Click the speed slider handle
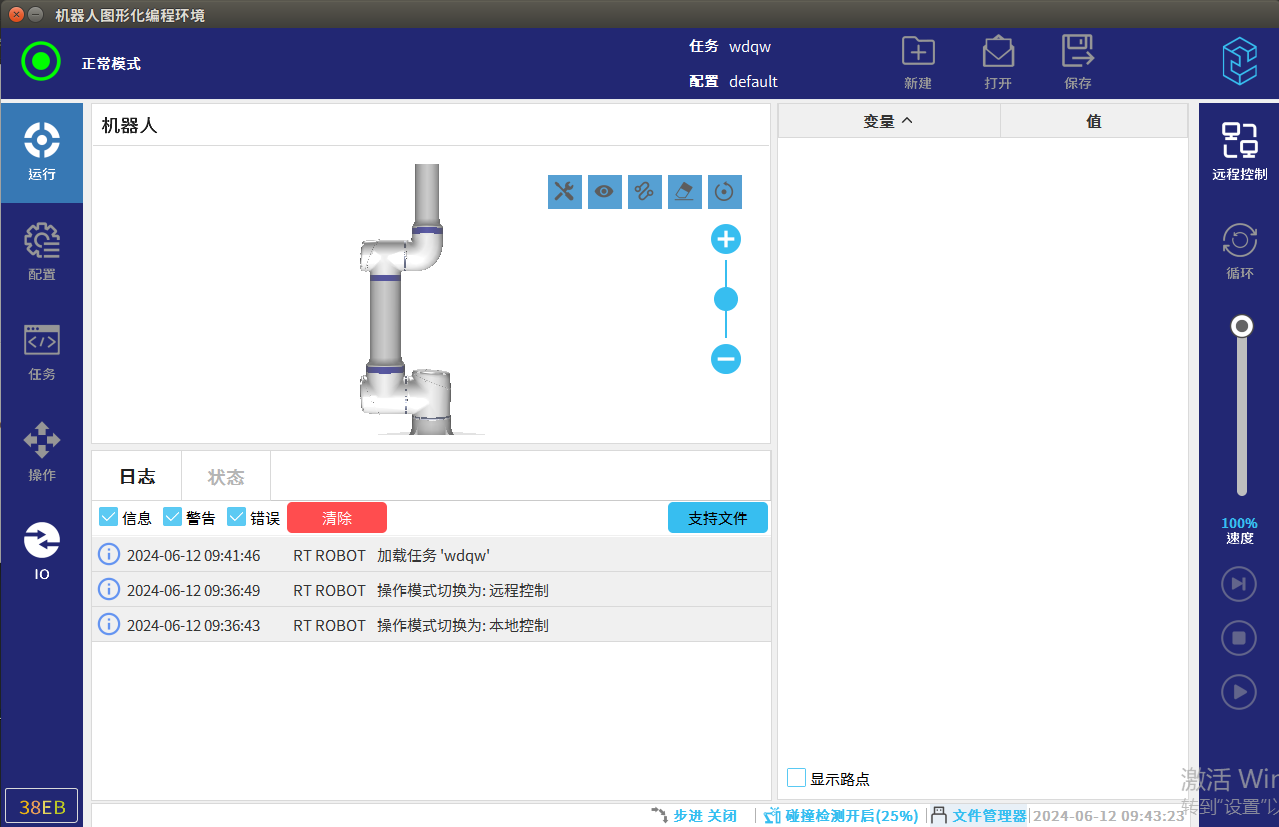 [1242, 327]
